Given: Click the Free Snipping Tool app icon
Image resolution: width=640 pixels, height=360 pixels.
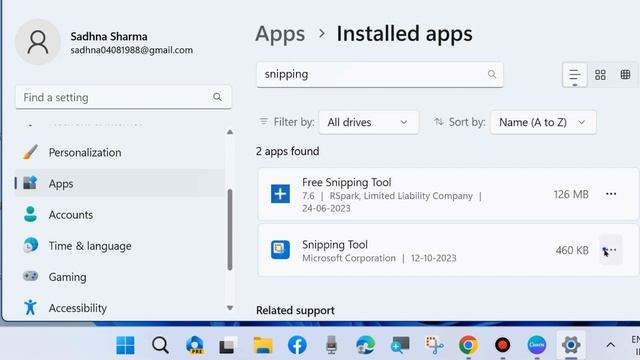Looking at the screenshot, I should tap(280, 194).
